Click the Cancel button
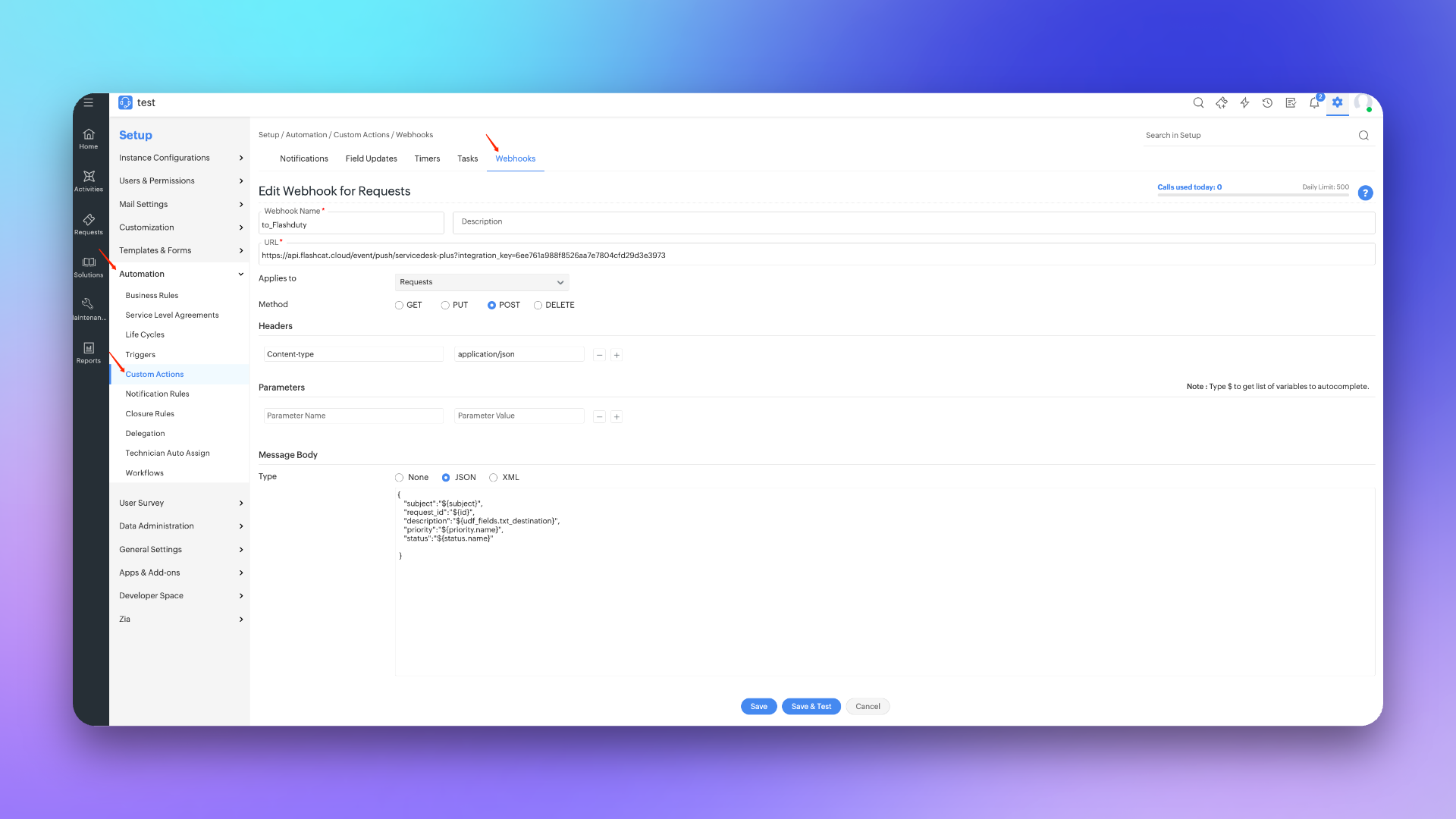1456x819 pixels. click(x=868, y=706)
